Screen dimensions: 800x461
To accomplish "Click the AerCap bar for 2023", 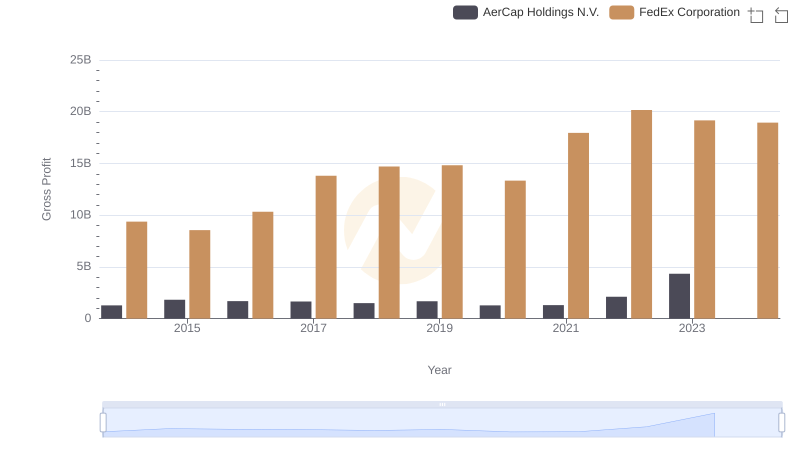I will (x=679, y=296).
